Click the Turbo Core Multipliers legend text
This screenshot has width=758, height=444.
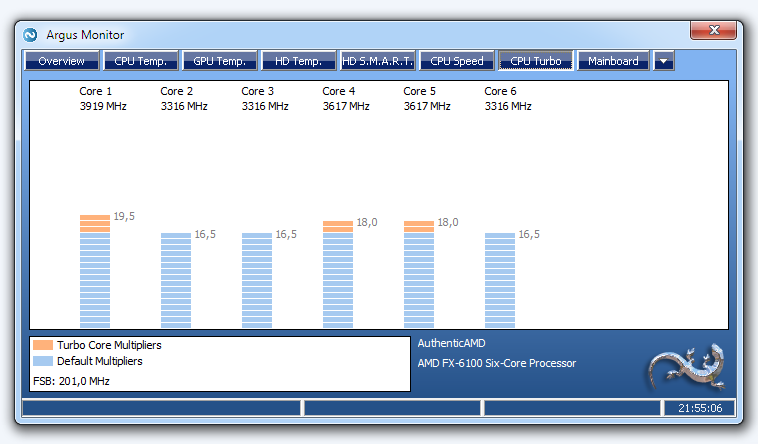pyautogui.click(x=109, y=345)
